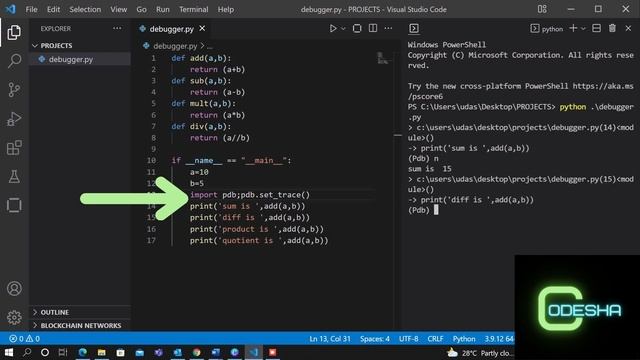Change indentation via Spaces: 4
This screenshot has height=360, width=640.
[375, 339]
